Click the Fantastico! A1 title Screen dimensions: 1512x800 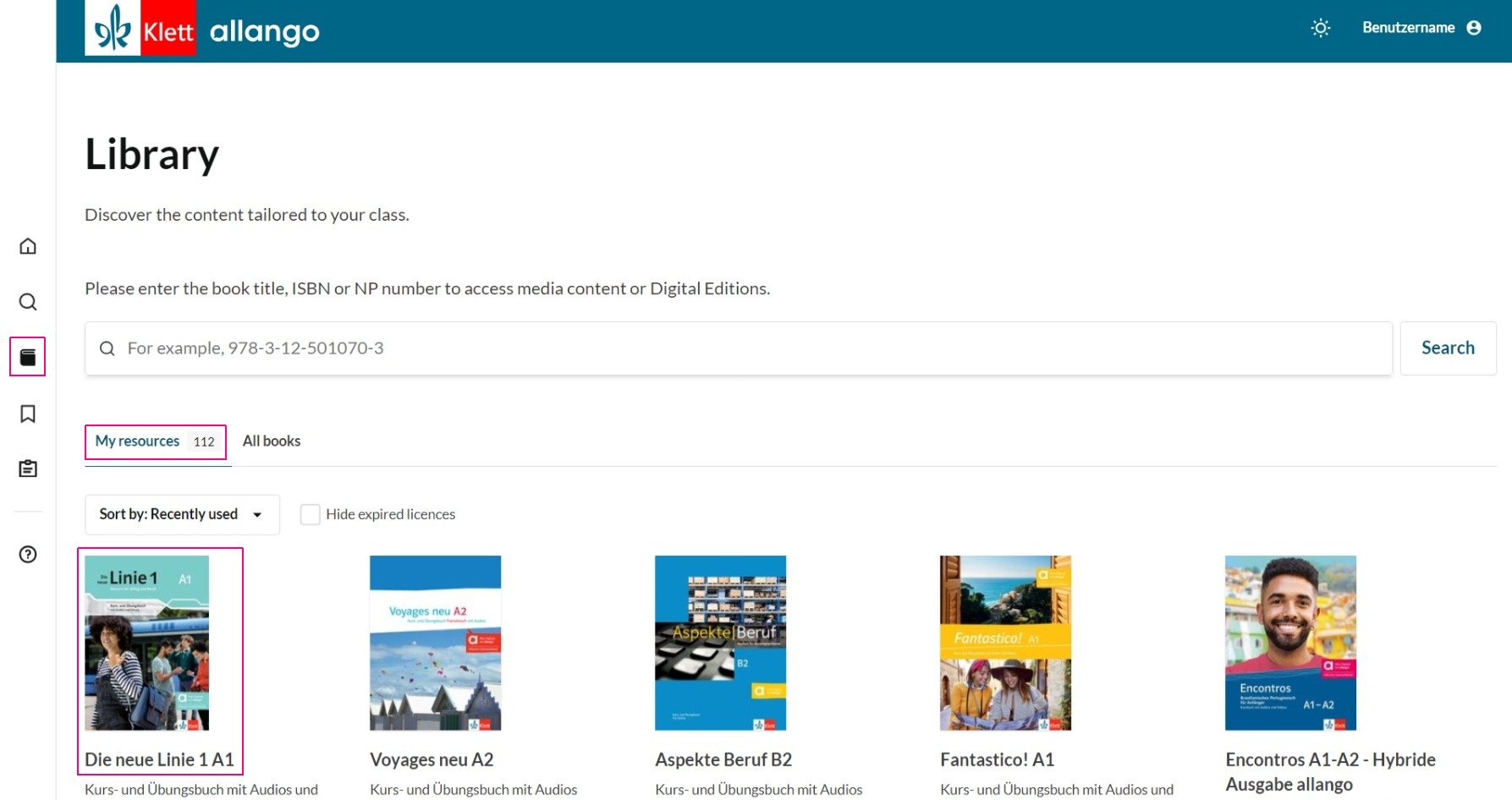tap(998, 759)
